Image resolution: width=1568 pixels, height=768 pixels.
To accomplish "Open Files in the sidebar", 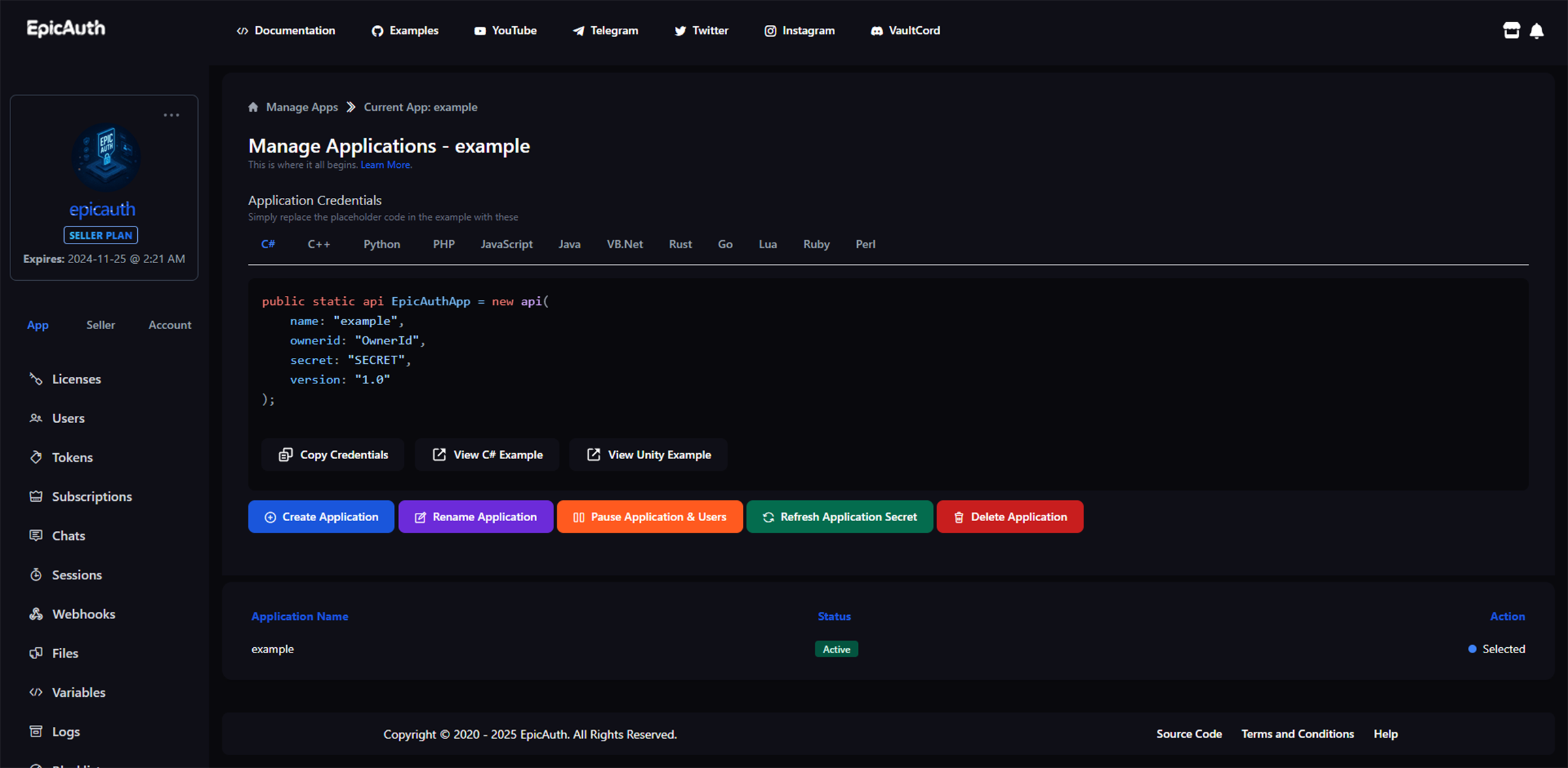I will (54, 653).
